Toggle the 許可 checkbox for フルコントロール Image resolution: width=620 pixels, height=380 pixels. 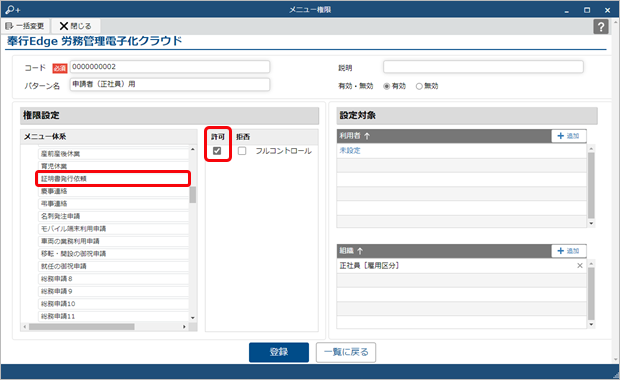(x=217, y=151)
